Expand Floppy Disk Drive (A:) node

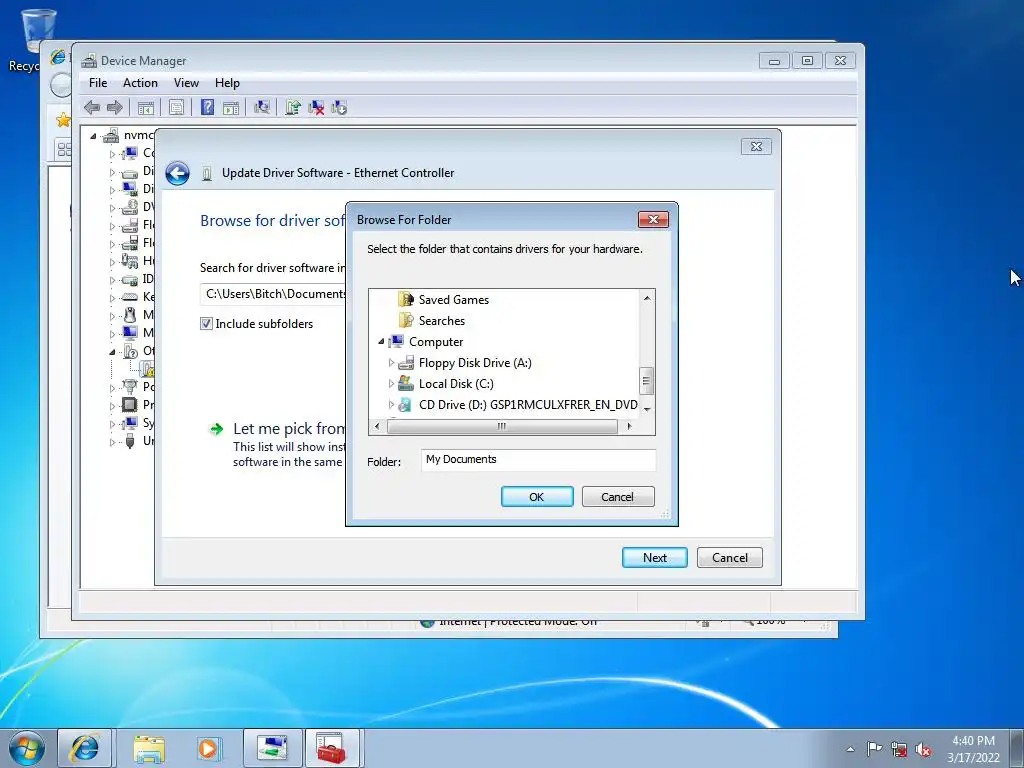coord(391,362)
